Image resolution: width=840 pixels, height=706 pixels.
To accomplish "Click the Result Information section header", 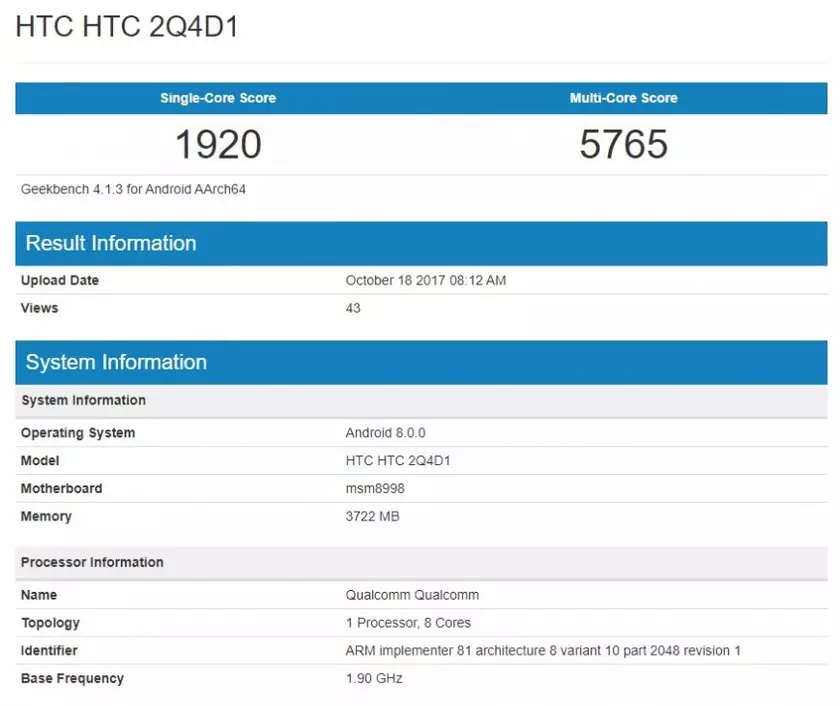I will (x=110, y=243).
